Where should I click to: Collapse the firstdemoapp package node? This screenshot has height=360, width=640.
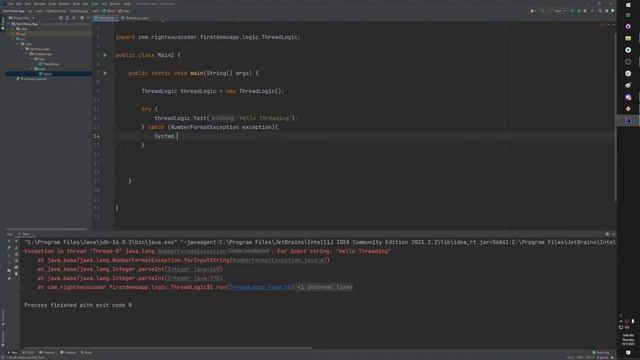27,54
